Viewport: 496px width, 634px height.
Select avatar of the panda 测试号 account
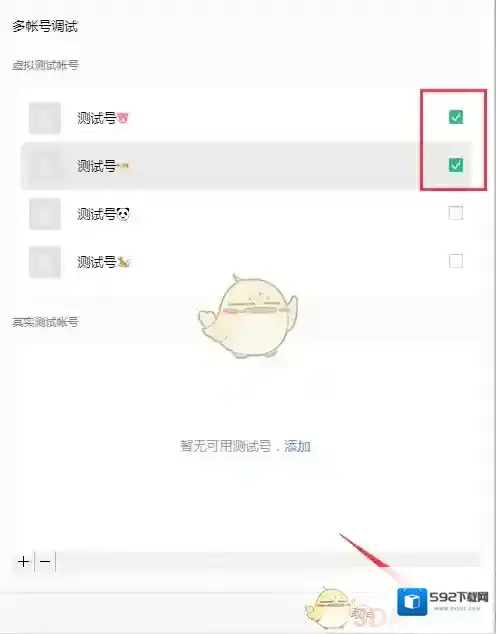45,214
